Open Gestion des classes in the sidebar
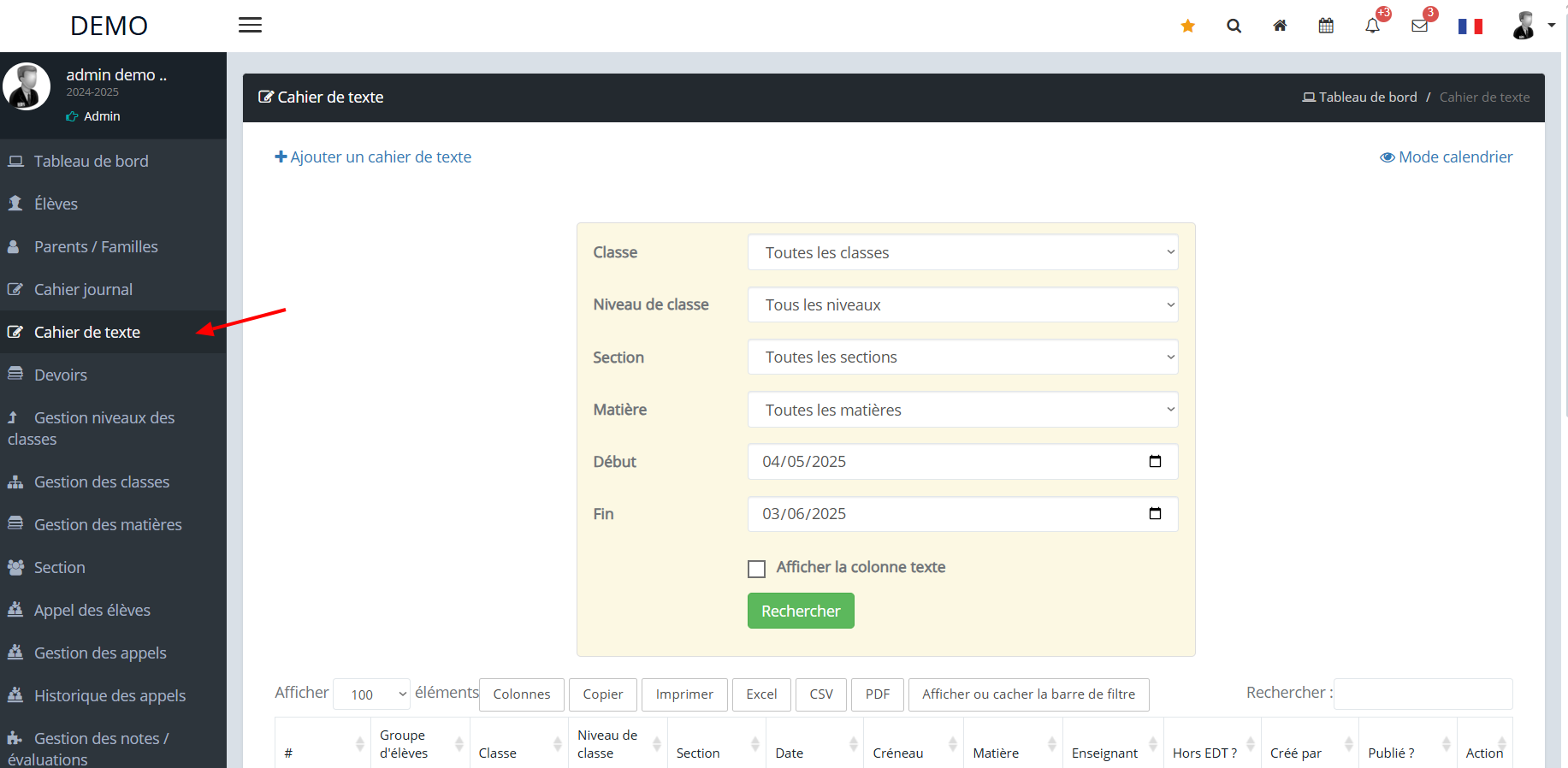Screen dimensions: 1568x768 pos(113,481)
